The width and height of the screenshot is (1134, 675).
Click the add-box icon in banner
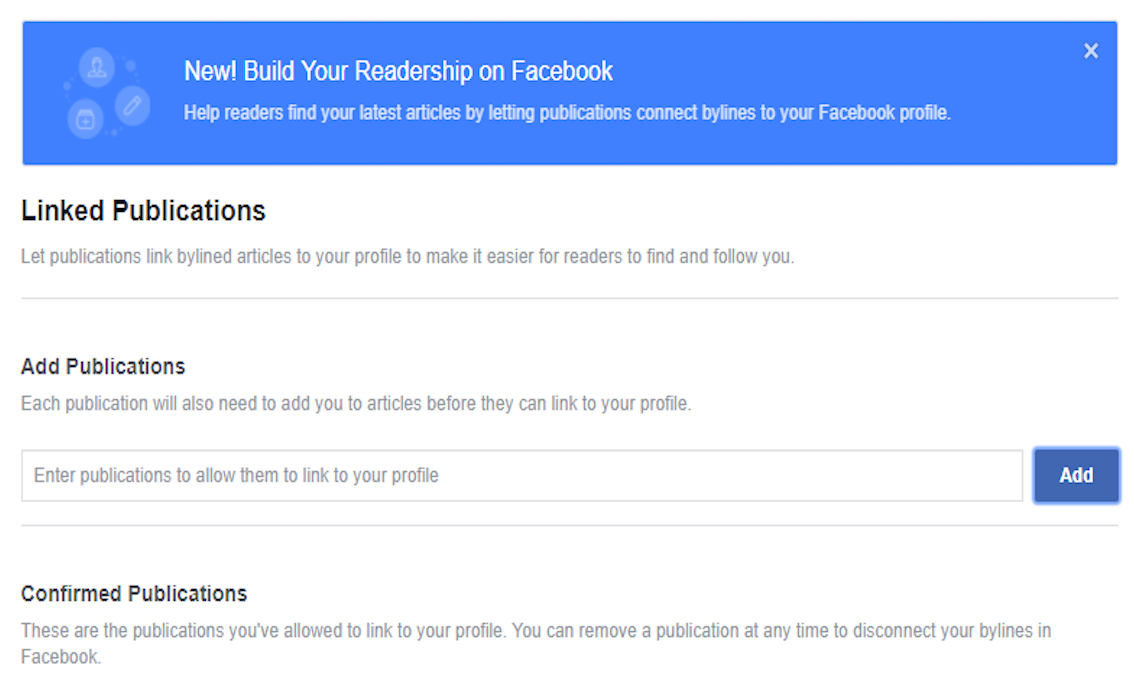[85, 120]
